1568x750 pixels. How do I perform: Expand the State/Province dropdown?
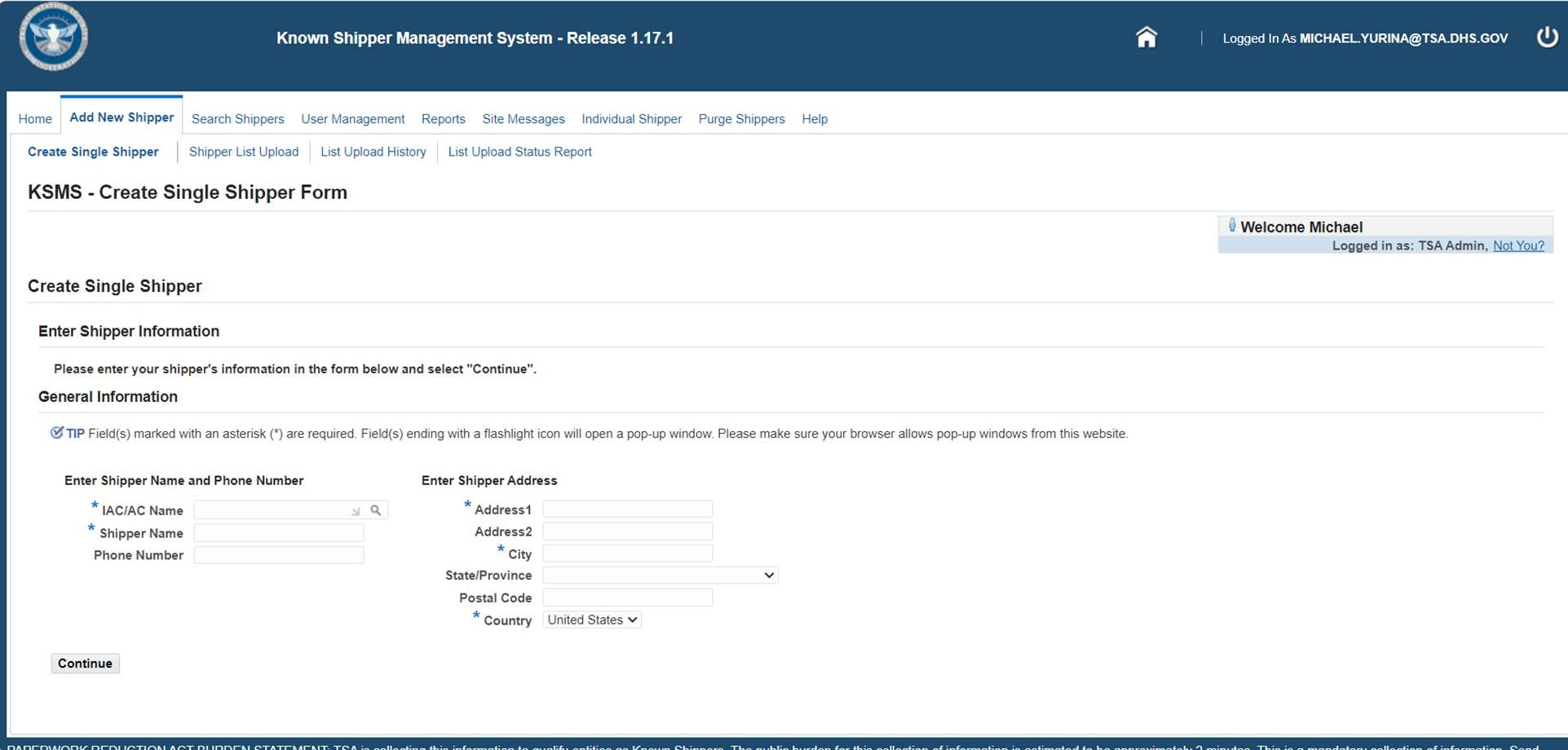[660, 576]
